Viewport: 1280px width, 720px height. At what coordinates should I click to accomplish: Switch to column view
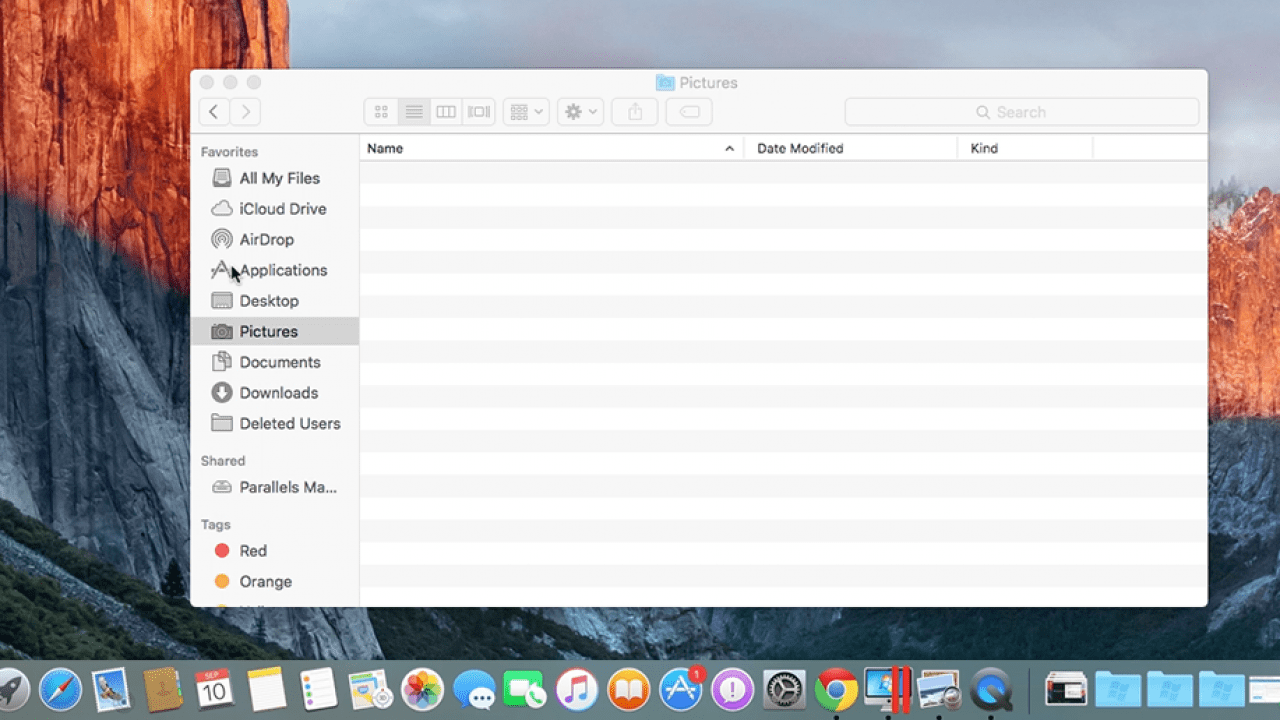446,112
